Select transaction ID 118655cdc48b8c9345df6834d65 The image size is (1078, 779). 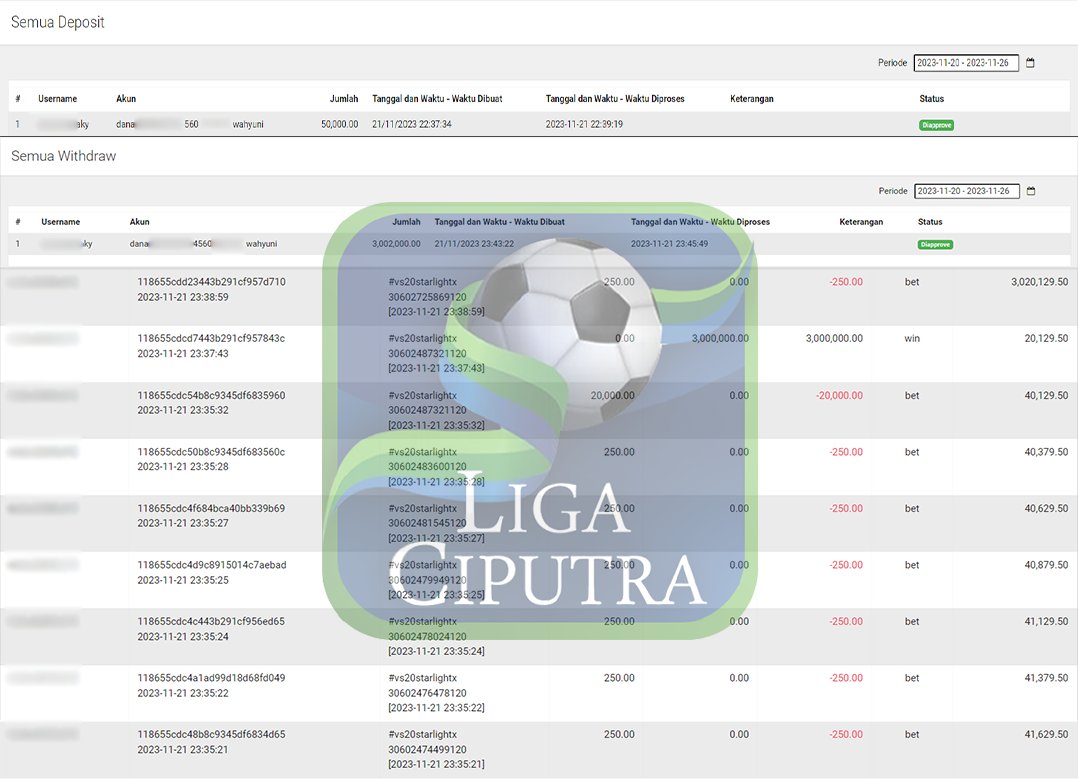click(211, 734)
